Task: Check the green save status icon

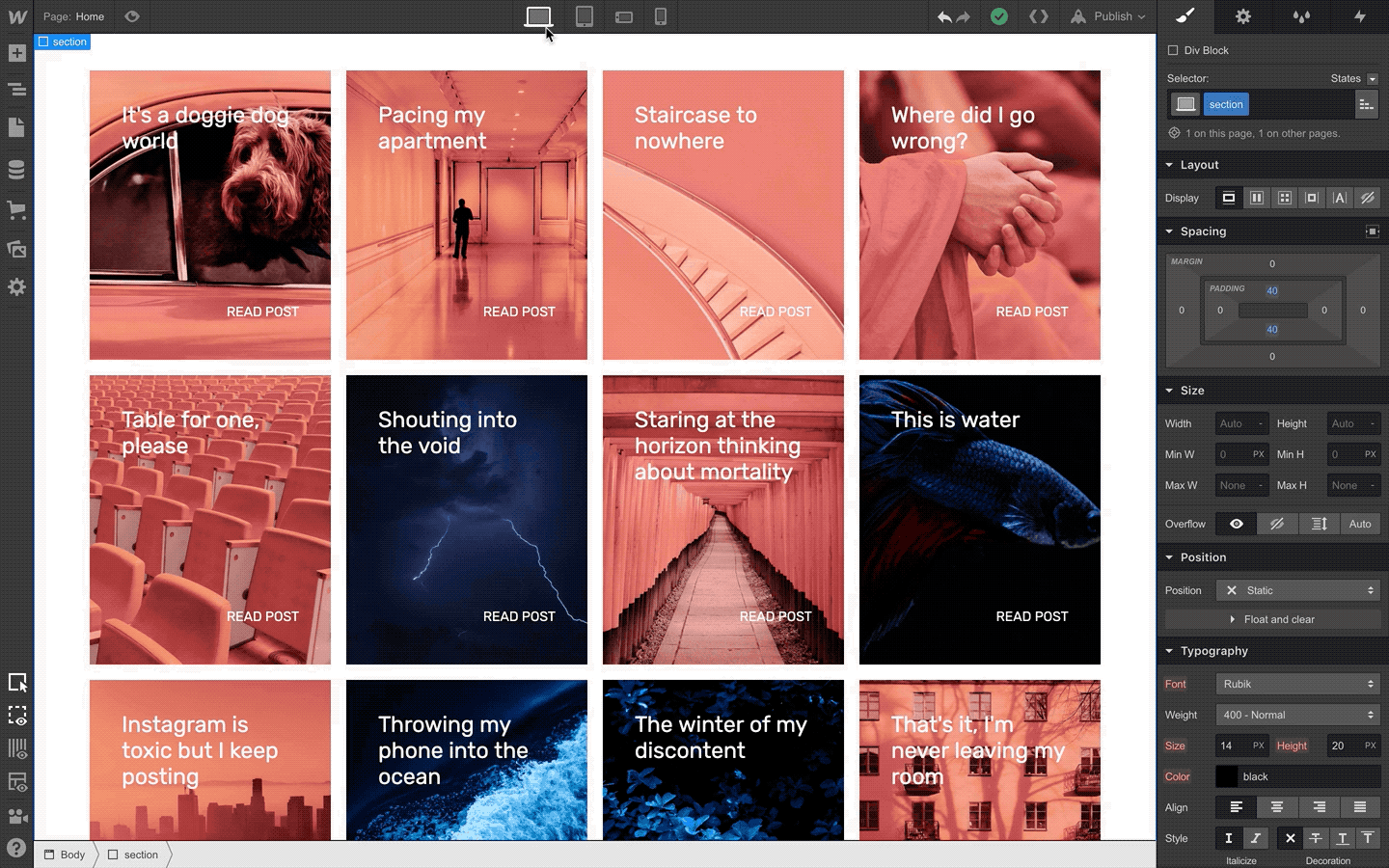Action: [999, 16]
